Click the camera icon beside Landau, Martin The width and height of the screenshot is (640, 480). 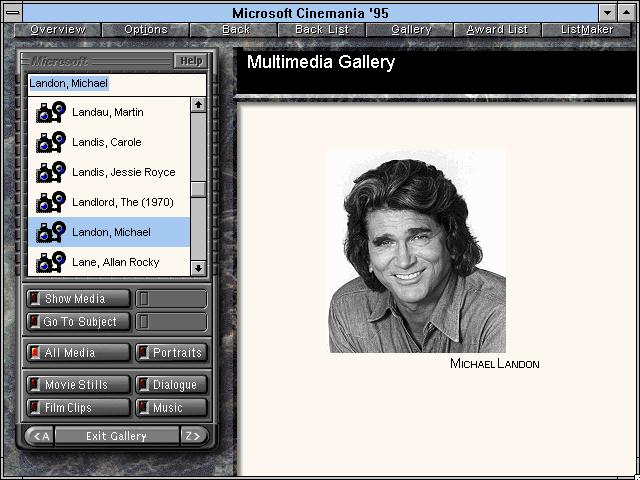(x=51, y=112)
